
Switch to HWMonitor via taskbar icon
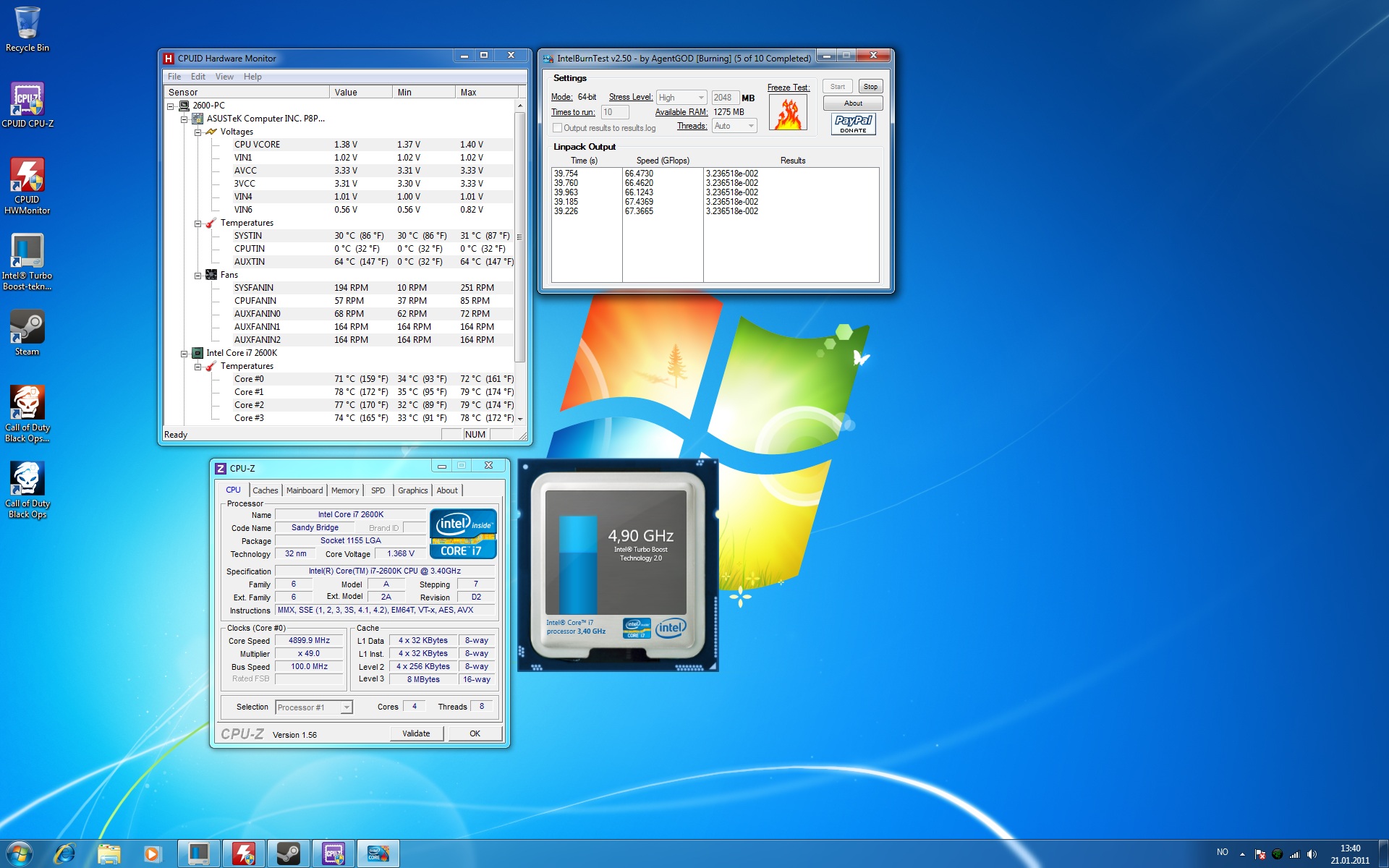[x=244, y=854]
